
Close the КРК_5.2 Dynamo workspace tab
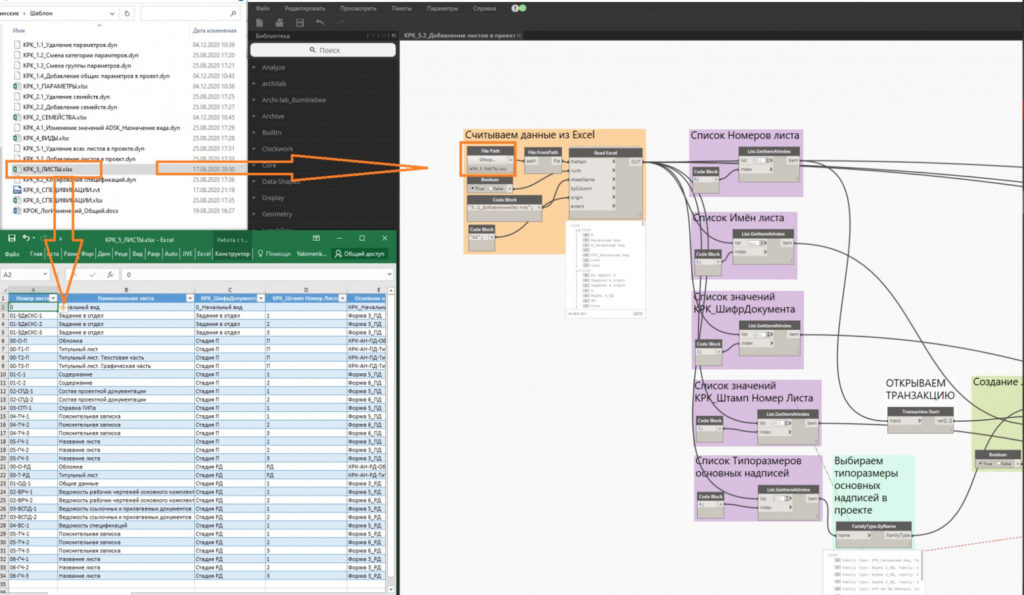519,35
